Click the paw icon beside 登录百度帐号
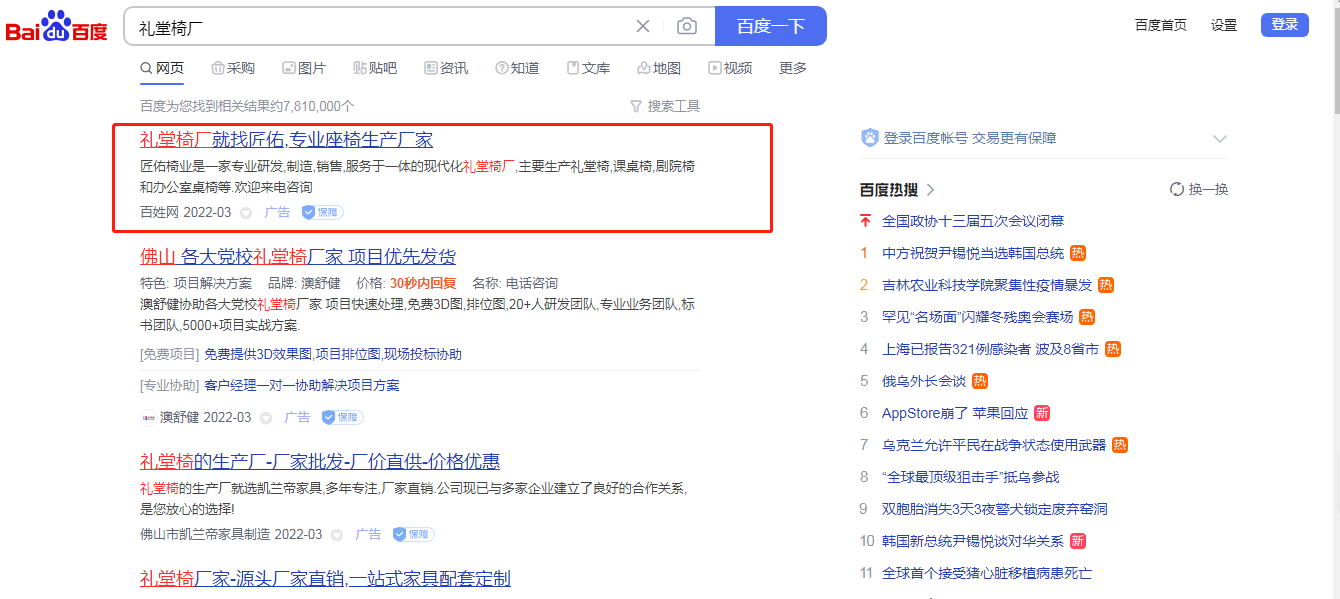The height and width of the screenshot is (599, 1340). 869,138
